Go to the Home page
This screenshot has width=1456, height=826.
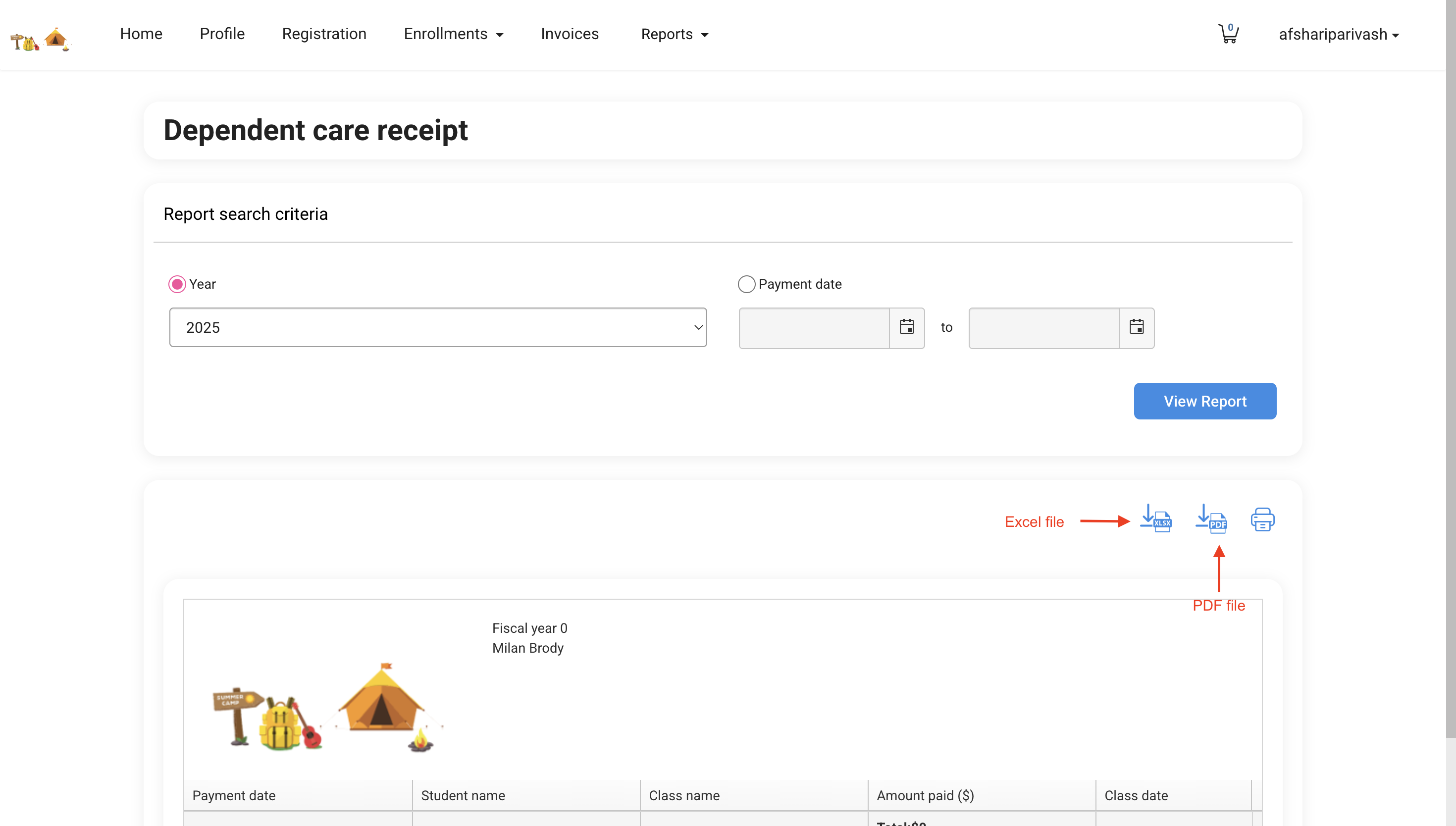141,34
